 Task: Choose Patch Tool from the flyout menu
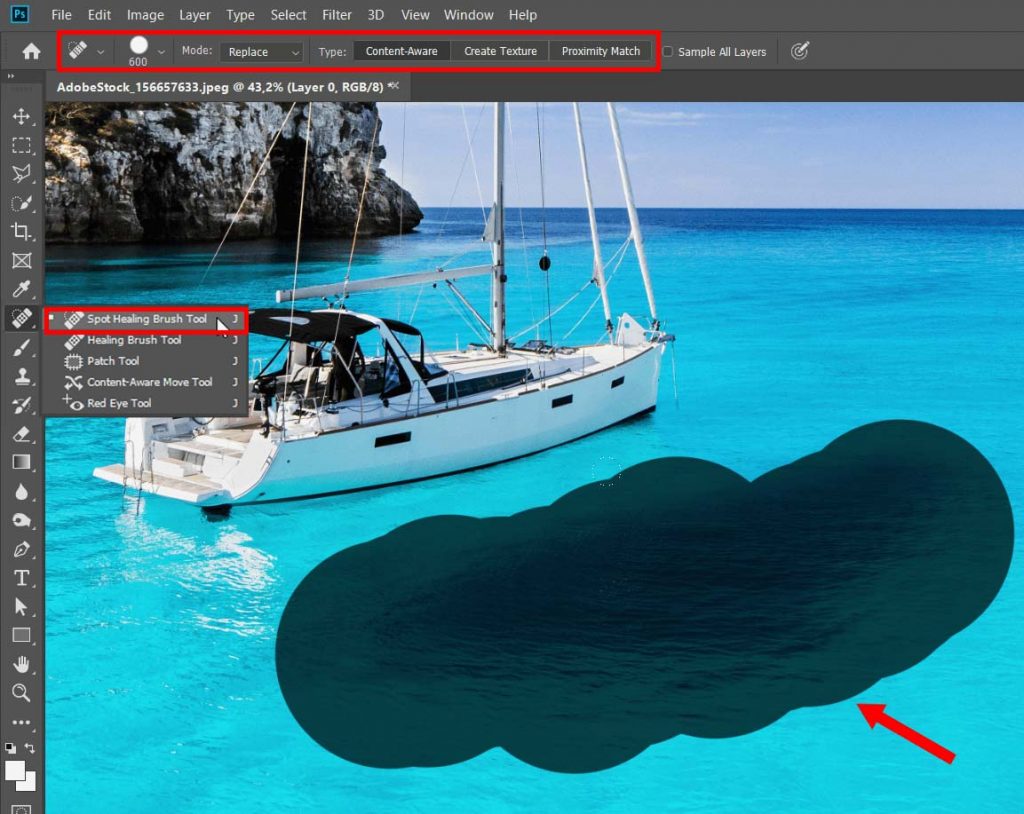[x=114, y=361]
